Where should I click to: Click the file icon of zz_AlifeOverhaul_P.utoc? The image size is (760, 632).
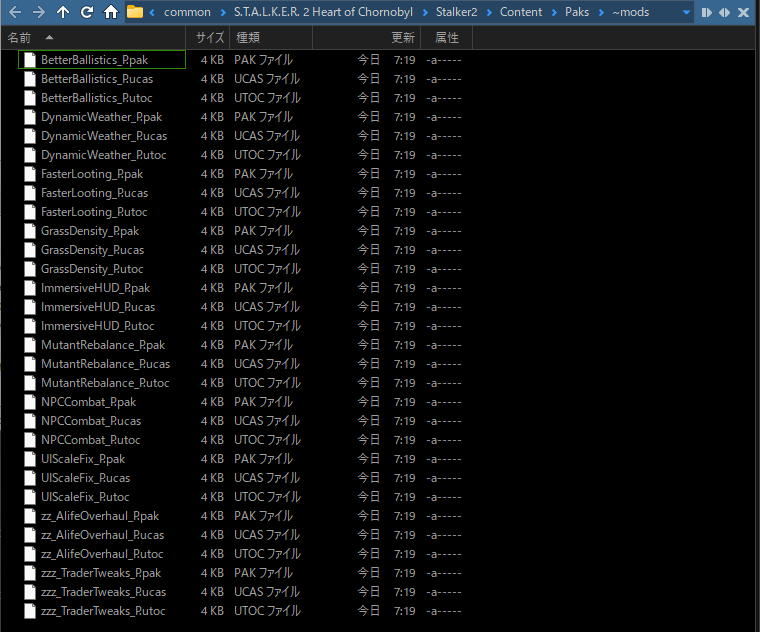(x=30, y=554)
